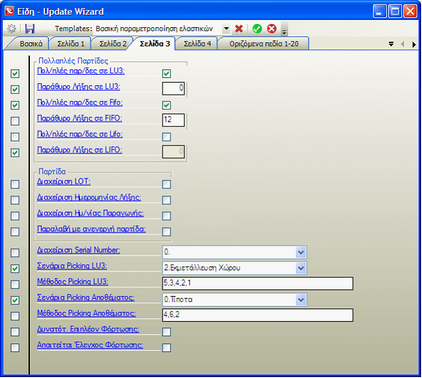422x378 pixels.
Task: Enable the Διαχείριση LOT value checkbox
Action: pyautogui.click(x=167, y=184)
